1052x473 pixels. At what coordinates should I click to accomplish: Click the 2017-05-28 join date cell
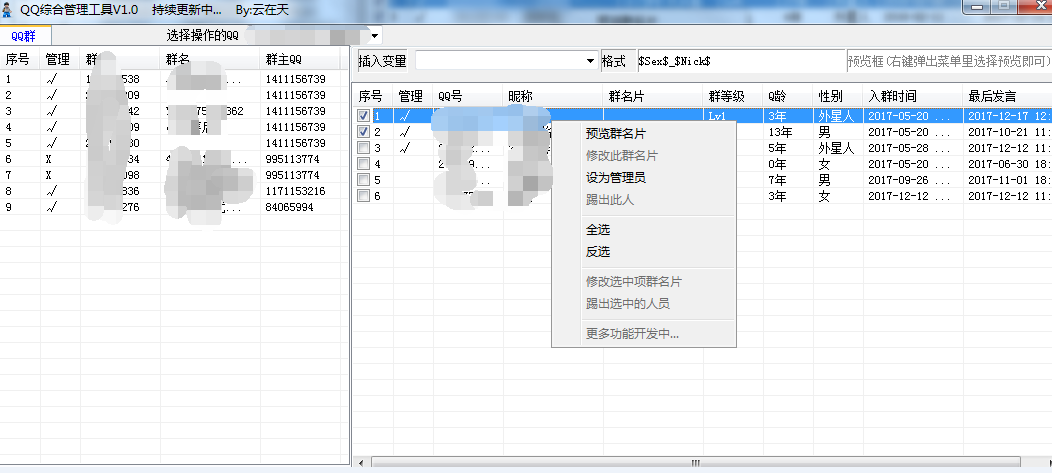click(913, 148)
